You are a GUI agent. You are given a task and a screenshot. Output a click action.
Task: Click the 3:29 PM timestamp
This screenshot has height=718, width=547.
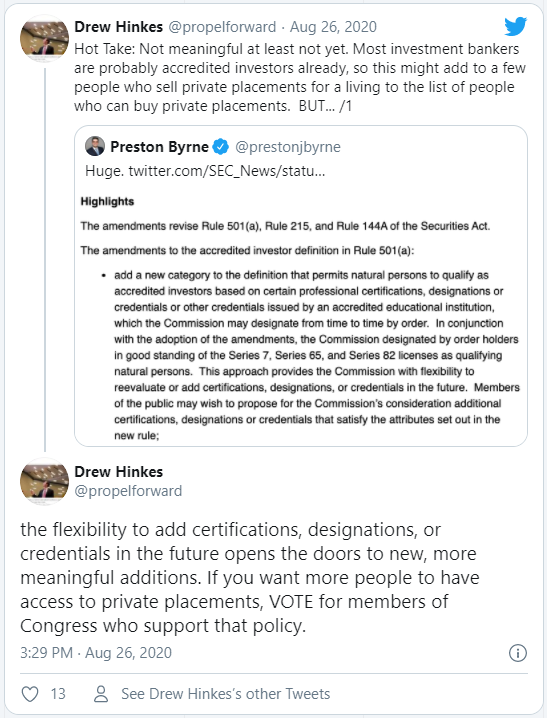[46, 653]
